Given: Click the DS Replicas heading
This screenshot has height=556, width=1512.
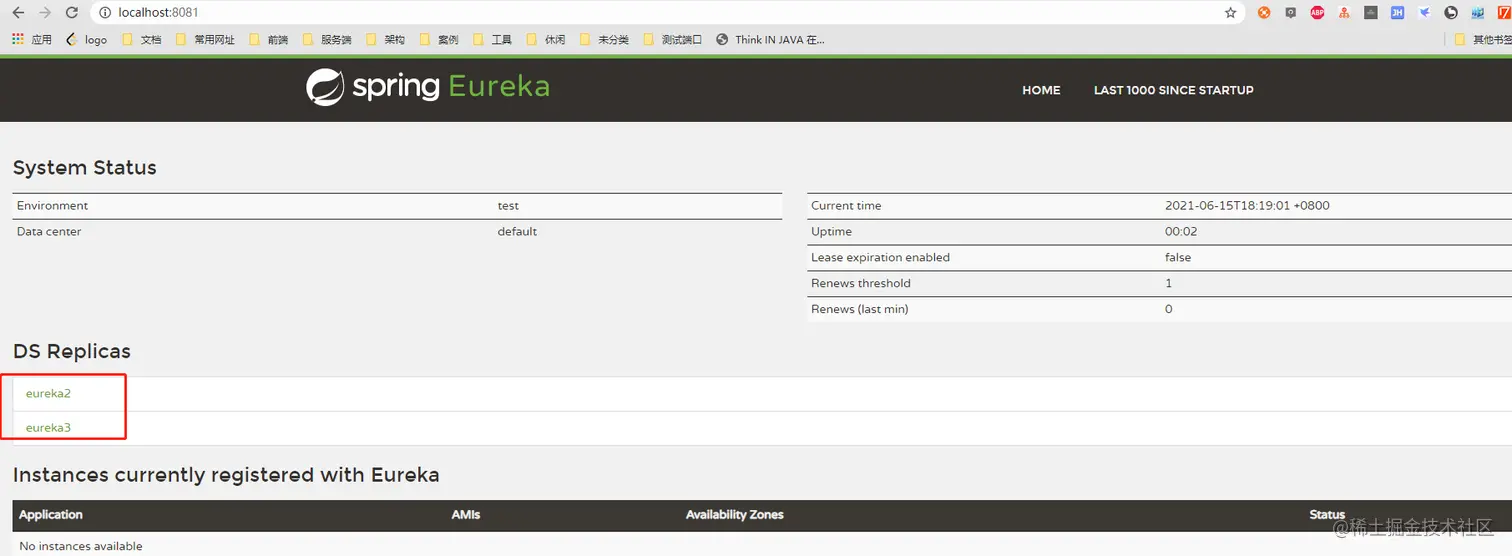Looking at the screenshot, I should 72,352.
